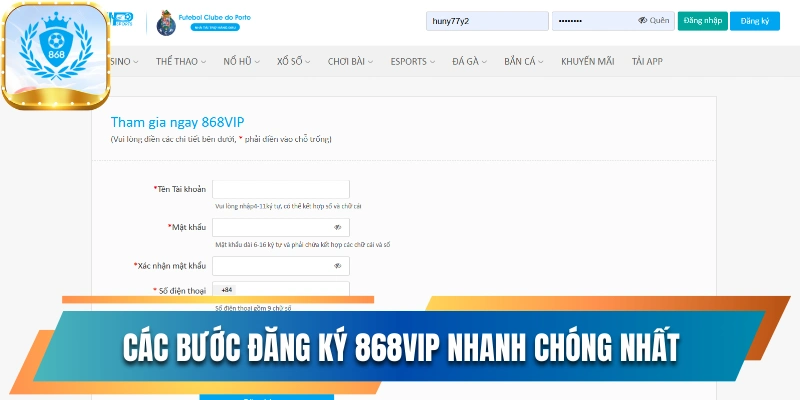This screenshot has width=800, height=400.
Task: Show password in Mật khẩu field
Action: pos(337,228)
